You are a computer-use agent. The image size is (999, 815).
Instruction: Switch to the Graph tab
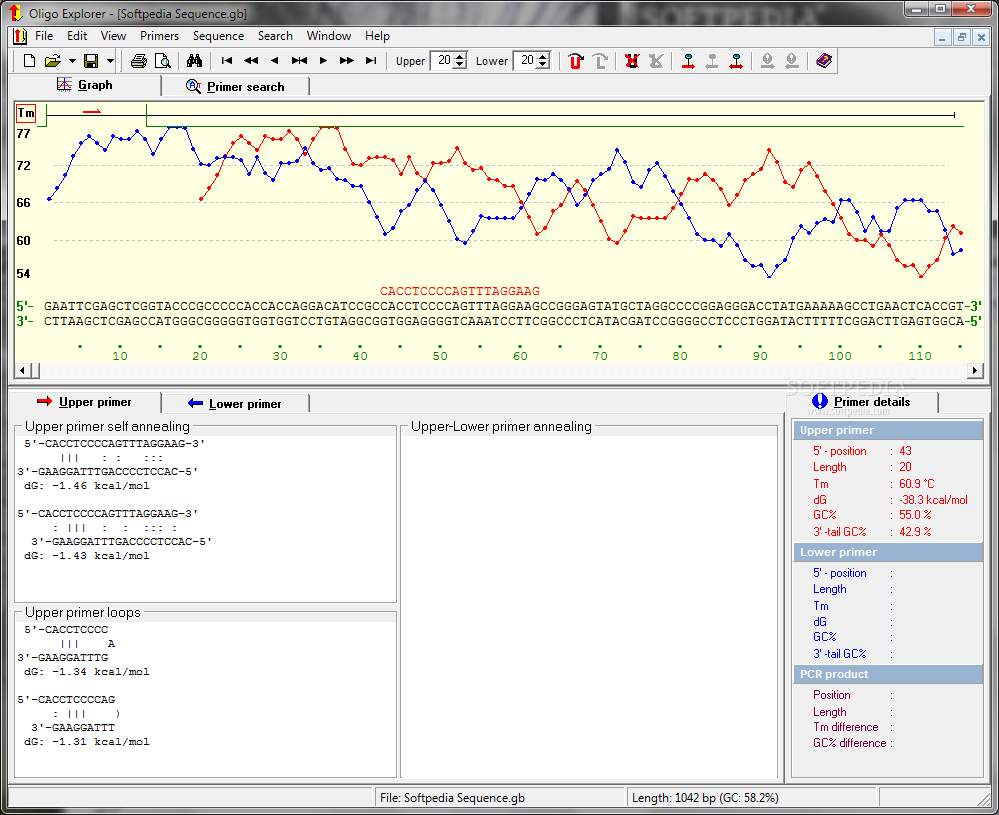pos(85,85)
